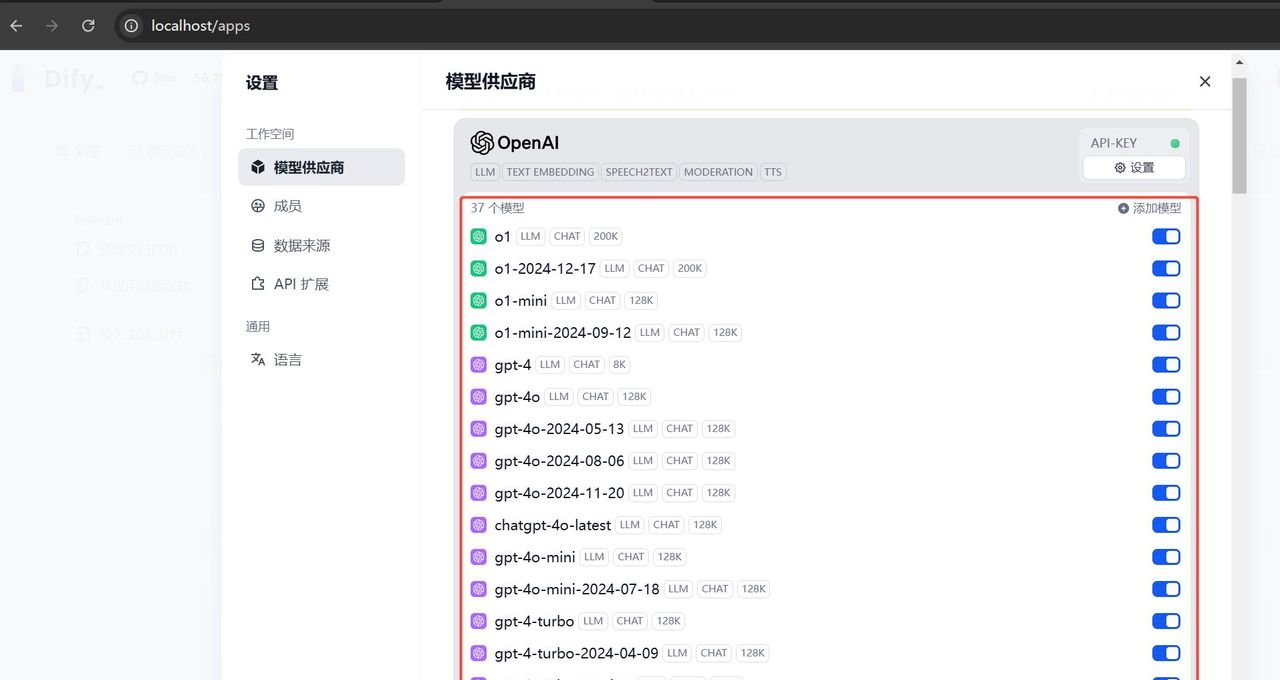Disable the o1 model toggle
The height and width of the screenshot is (680, 1280).
point(1166,236)
